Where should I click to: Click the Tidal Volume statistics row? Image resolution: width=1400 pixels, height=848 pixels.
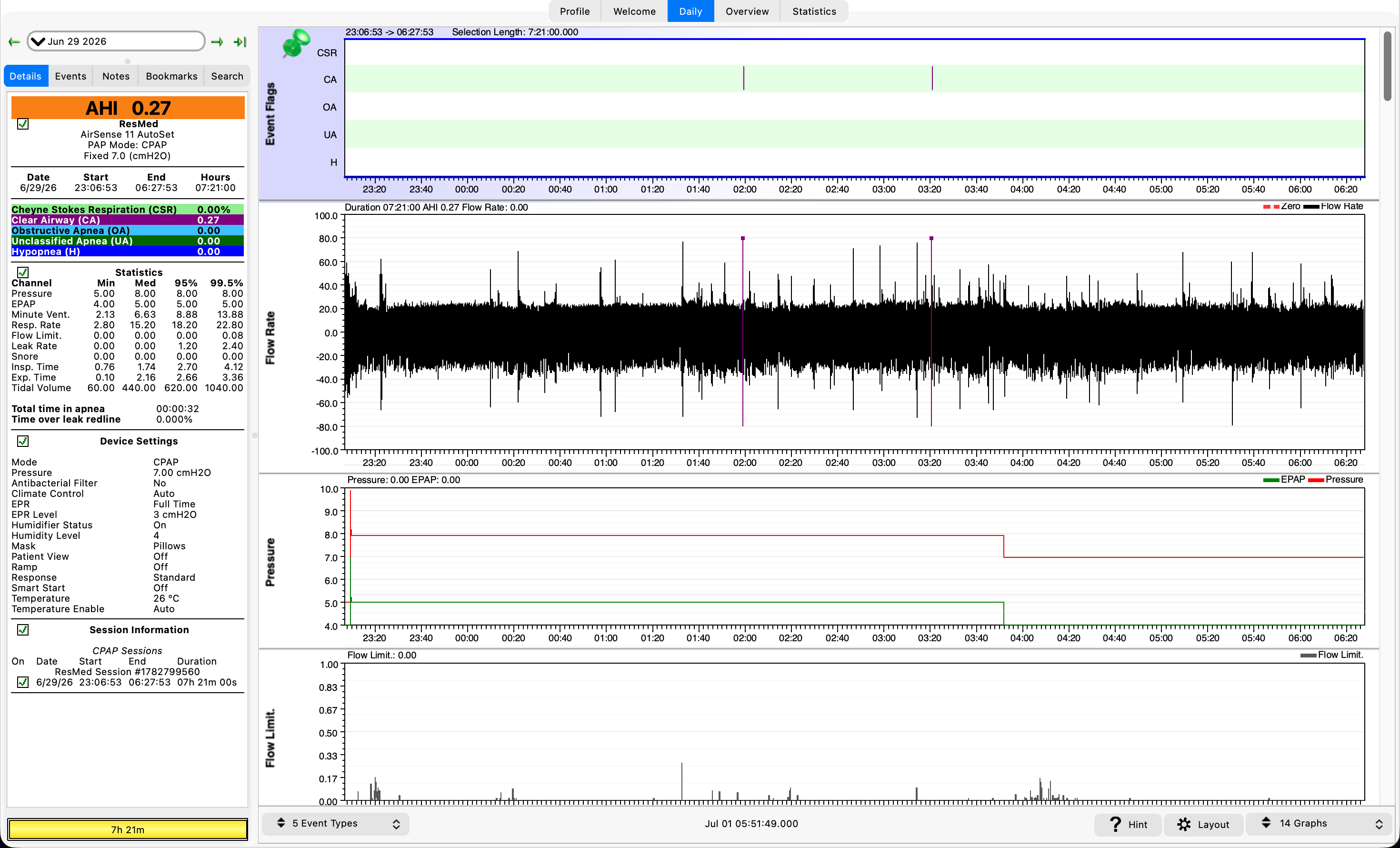(127, 388)
